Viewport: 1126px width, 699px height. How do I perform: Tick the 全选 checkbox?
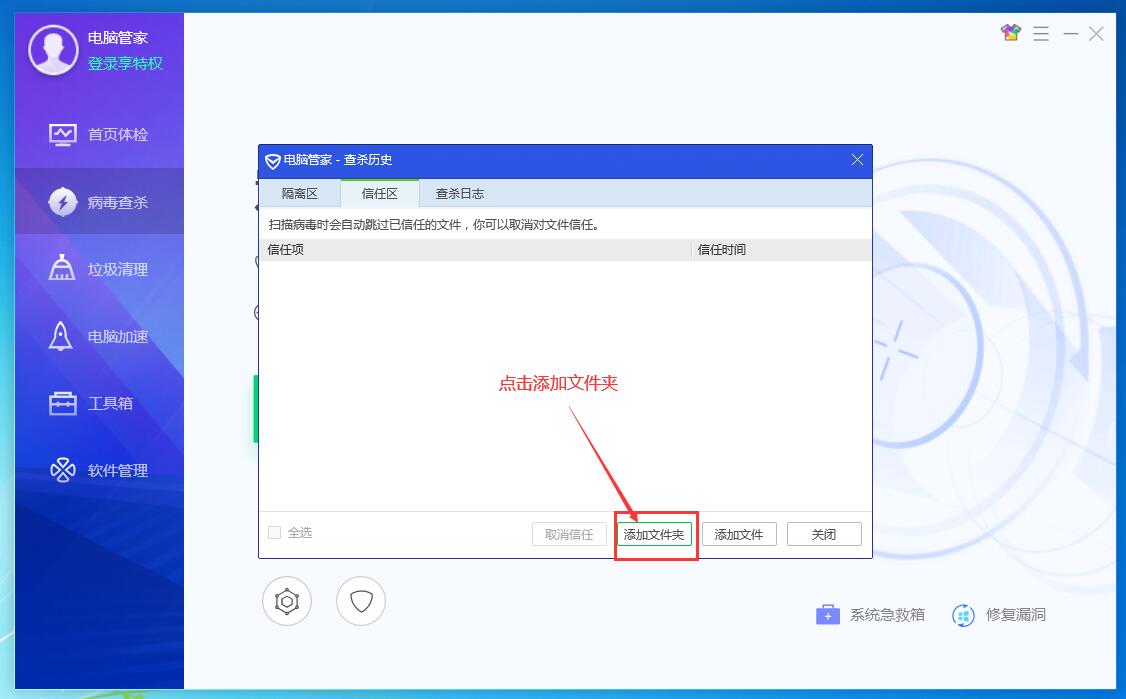274,532
